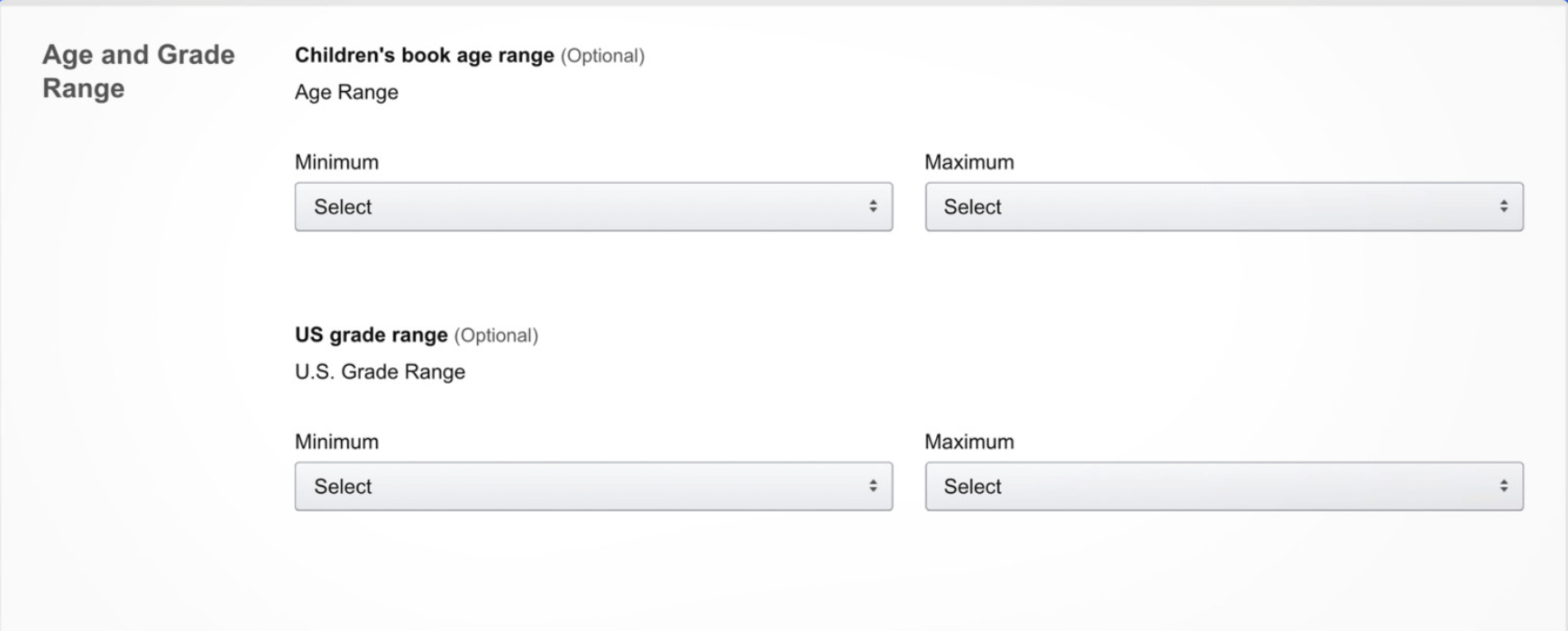Open the age range Maximum dropdown
Screen dimensions: 1568x631
(x=1223, y=206)
